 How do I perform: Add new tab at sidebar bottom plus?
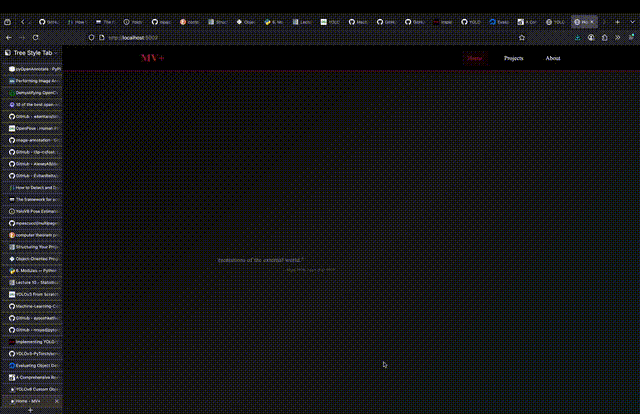(x=30, y=410)
